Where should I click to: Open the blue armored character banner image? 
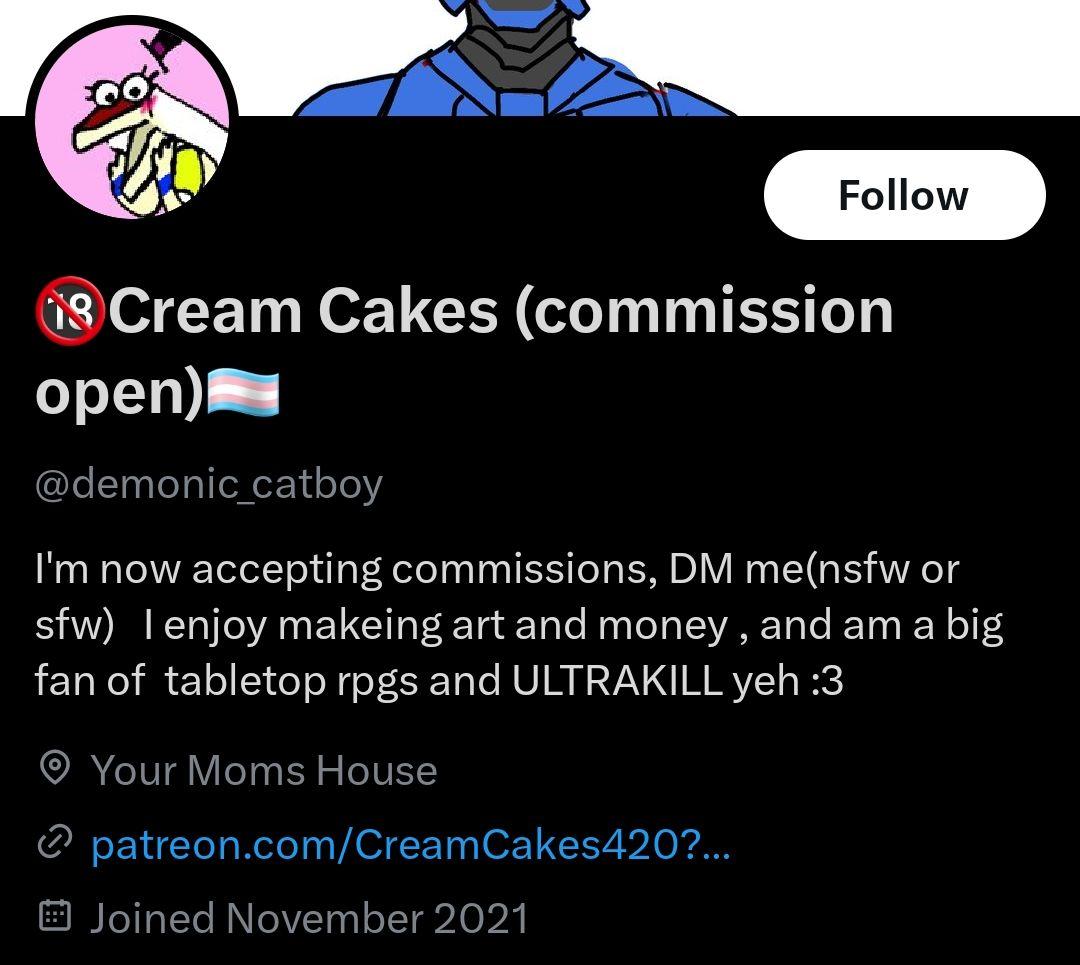[520, 58]
